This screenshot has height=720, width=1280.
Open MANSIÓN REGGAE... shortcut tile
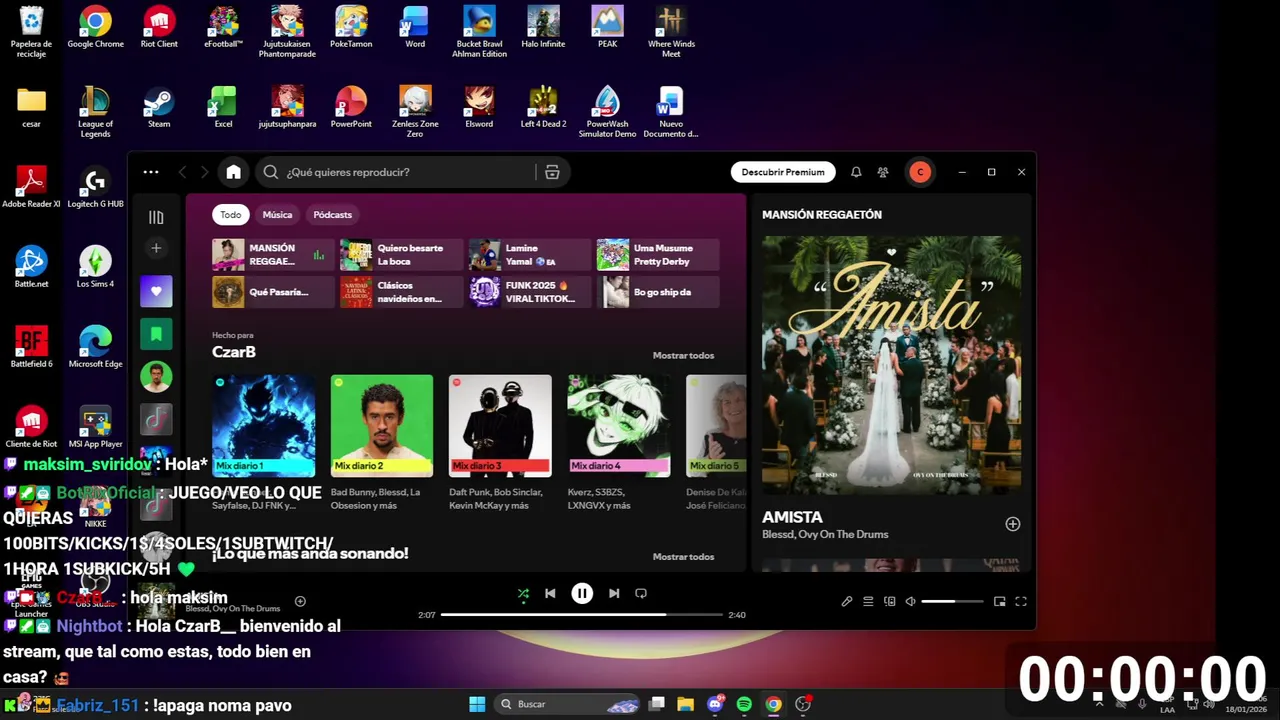tap(273, 255)
